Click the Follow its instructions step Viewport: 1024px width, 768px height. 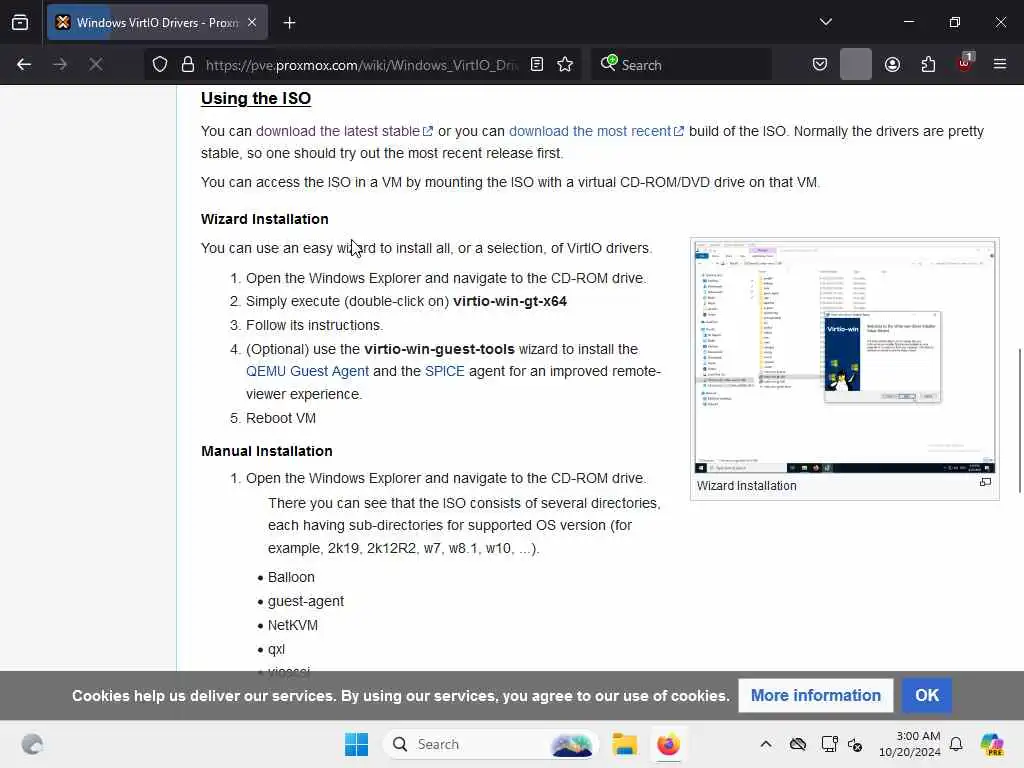[x=314, y=325]
